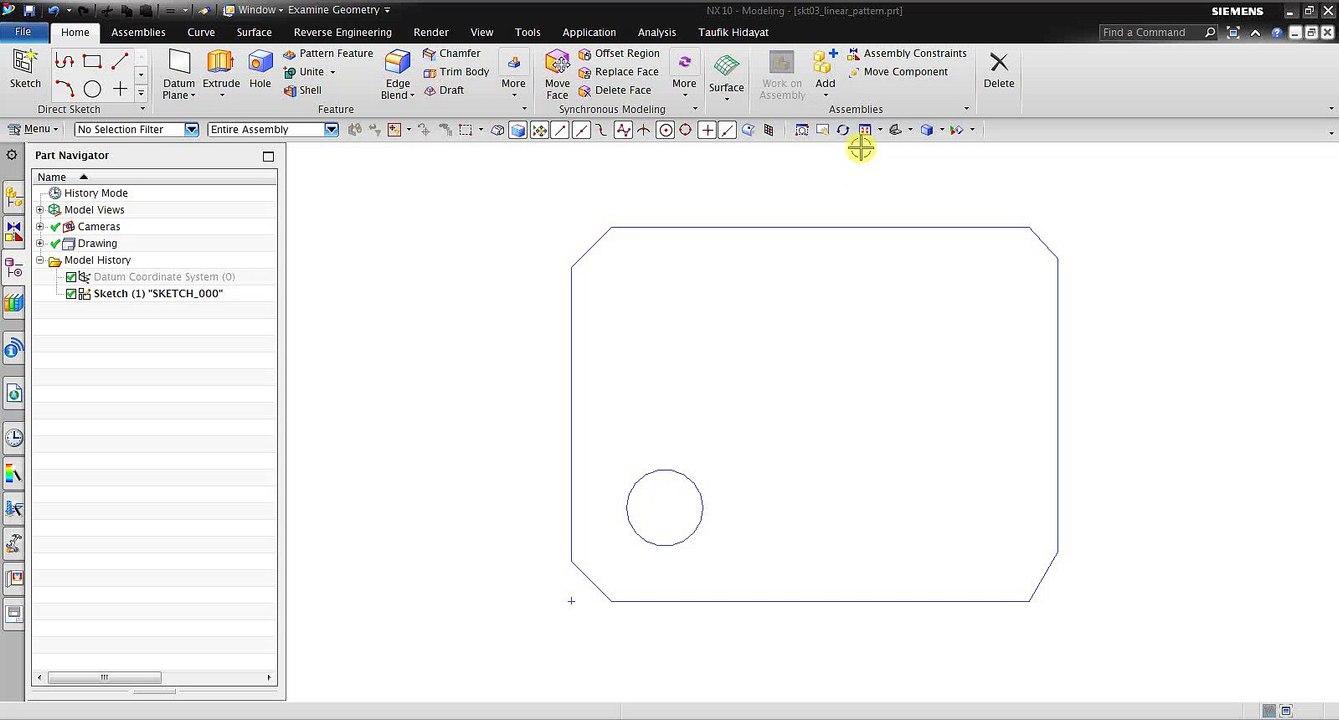Select the Rectangle sketch tool
The width and height of the screenshot is (1339, 720).
pyautogui.click(x=92, y=61)
